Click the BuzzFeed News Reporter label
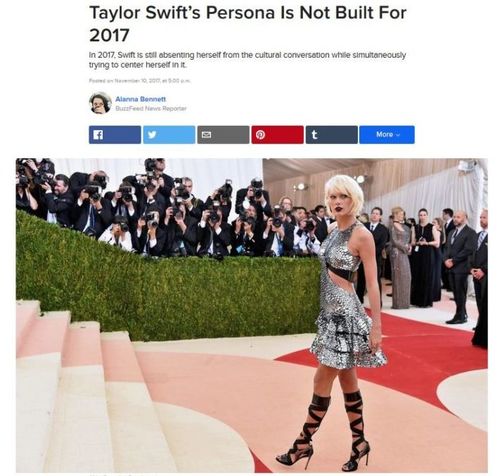500x476 pixels. click(x=151, y=108)
